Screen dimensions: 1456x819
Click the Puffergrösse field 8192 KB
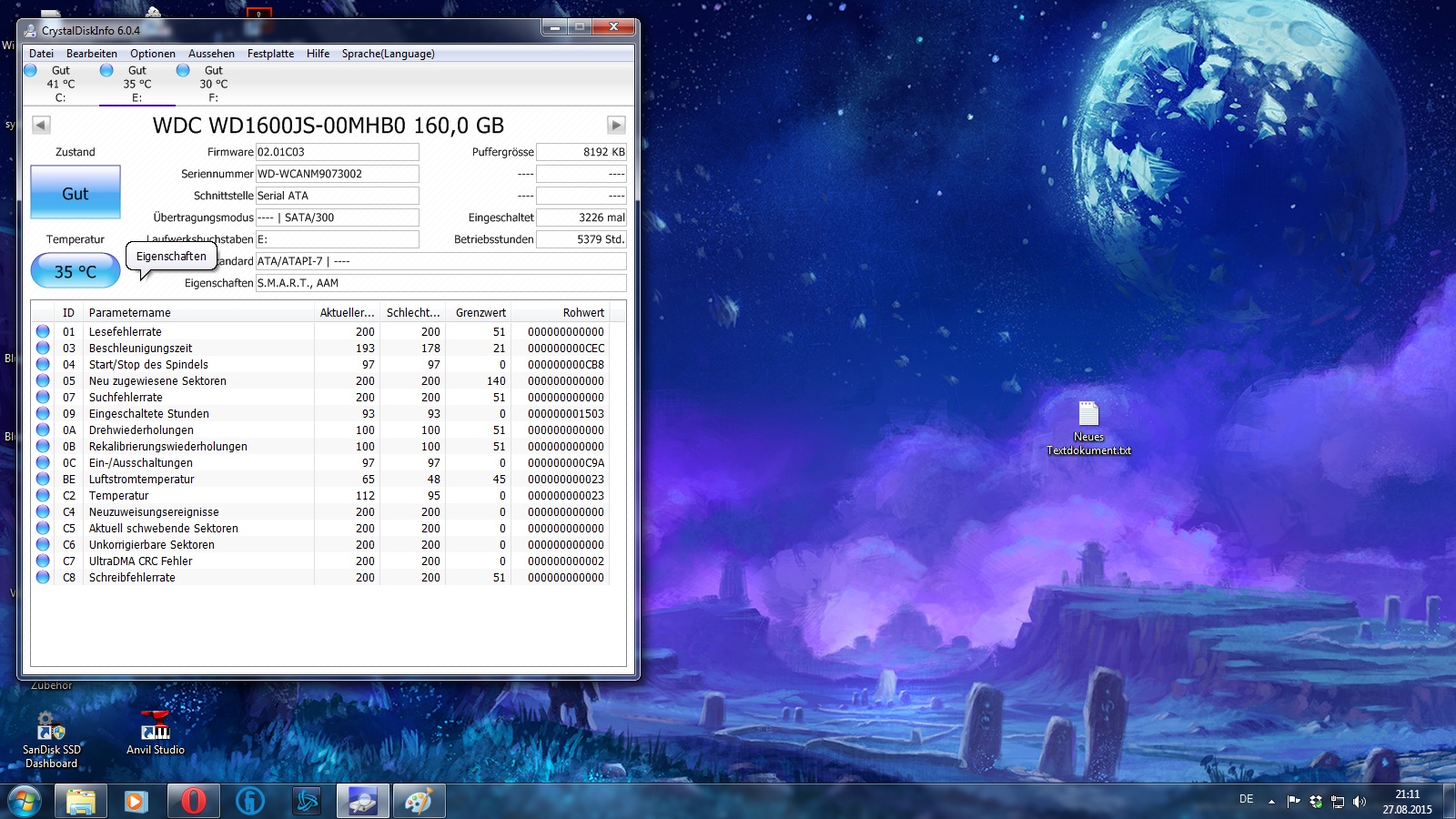581,152
